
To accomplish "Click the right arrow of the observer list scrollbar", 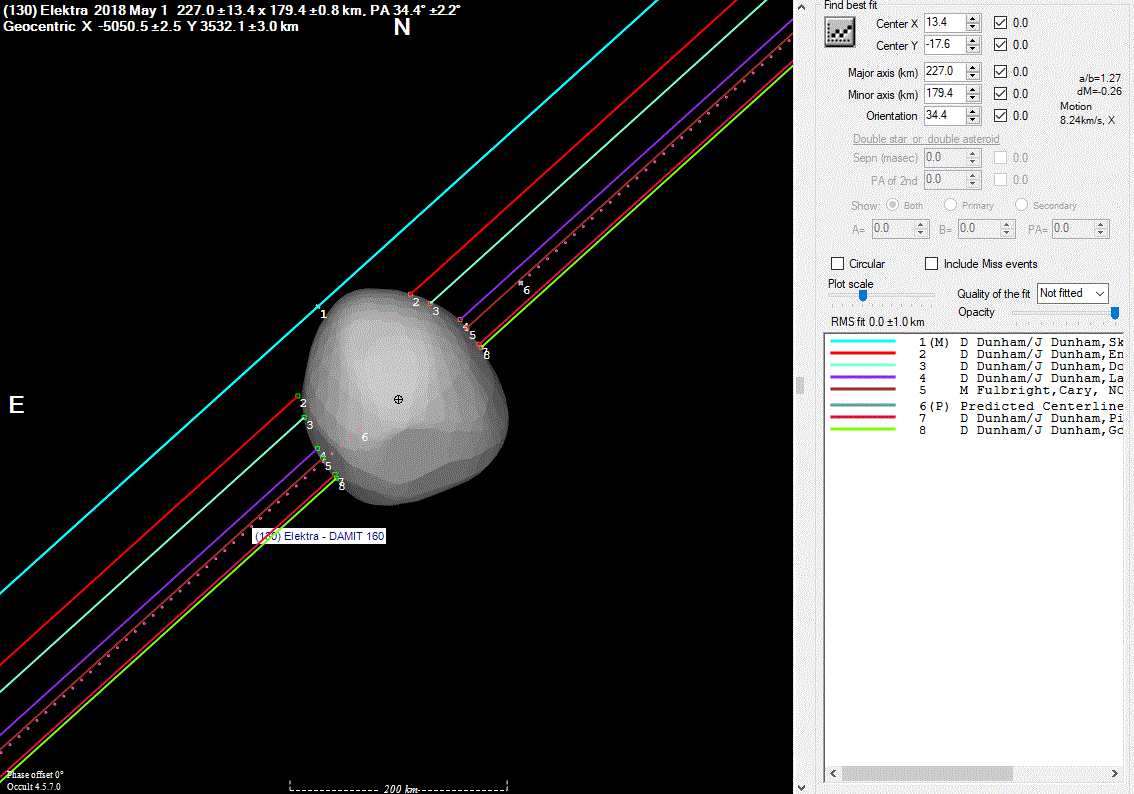I will (x=1116, y=774).
